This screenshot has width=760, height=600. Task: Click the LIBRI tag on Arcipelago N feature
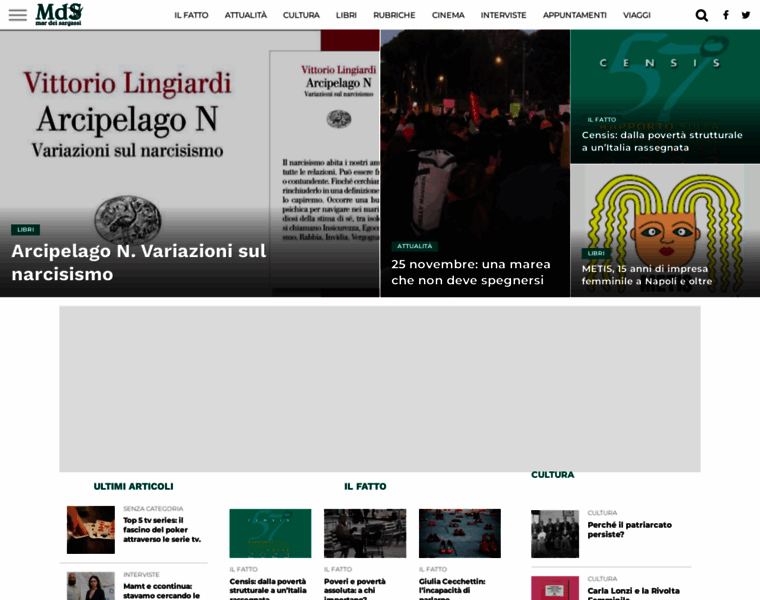[26, 230]
